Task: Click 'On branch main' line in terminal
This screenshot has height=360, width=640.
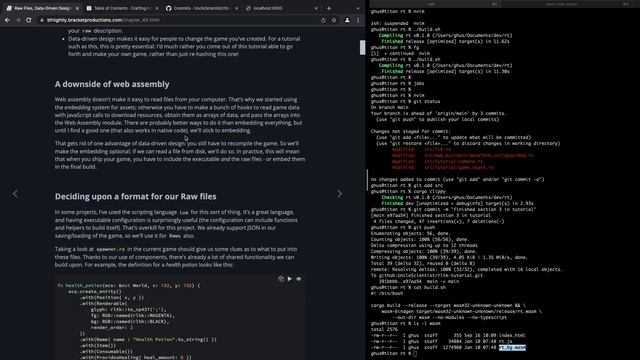Action: [x=389, y=107]
